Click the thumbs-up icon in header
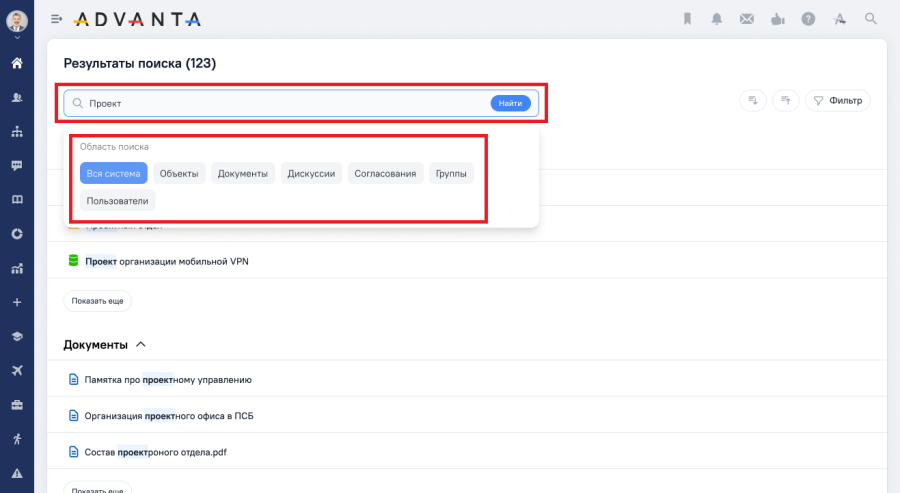The width and height of the screenshot is (900, 493). point(778,20)
